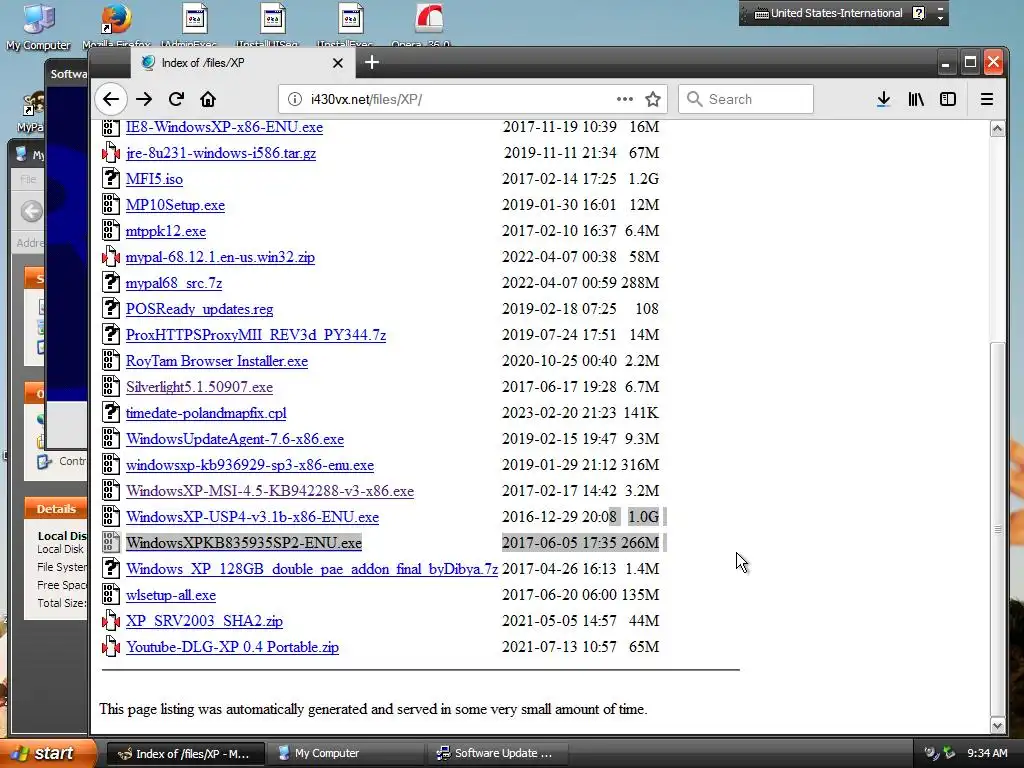The image size is (1024, 768).
Task: Open RoyTam Browser Installer.exe link
Action: coord(217,361)
